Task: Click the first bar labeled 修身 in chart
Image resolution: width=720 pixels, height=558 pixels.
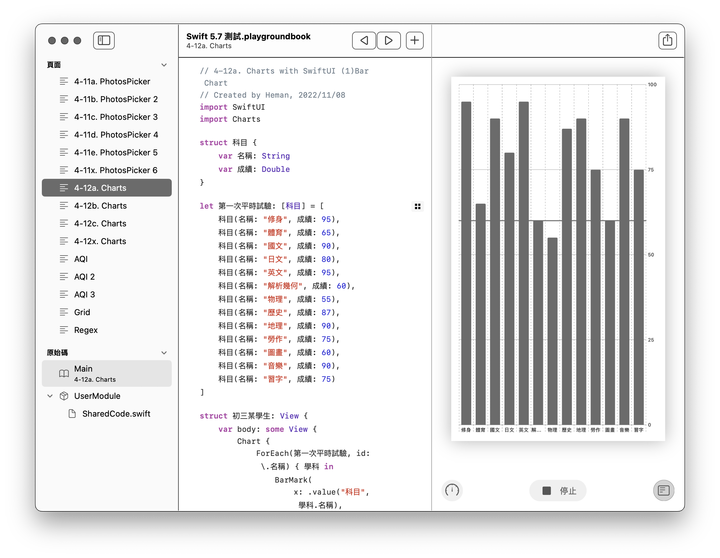Action: click(x=466, y=263)
